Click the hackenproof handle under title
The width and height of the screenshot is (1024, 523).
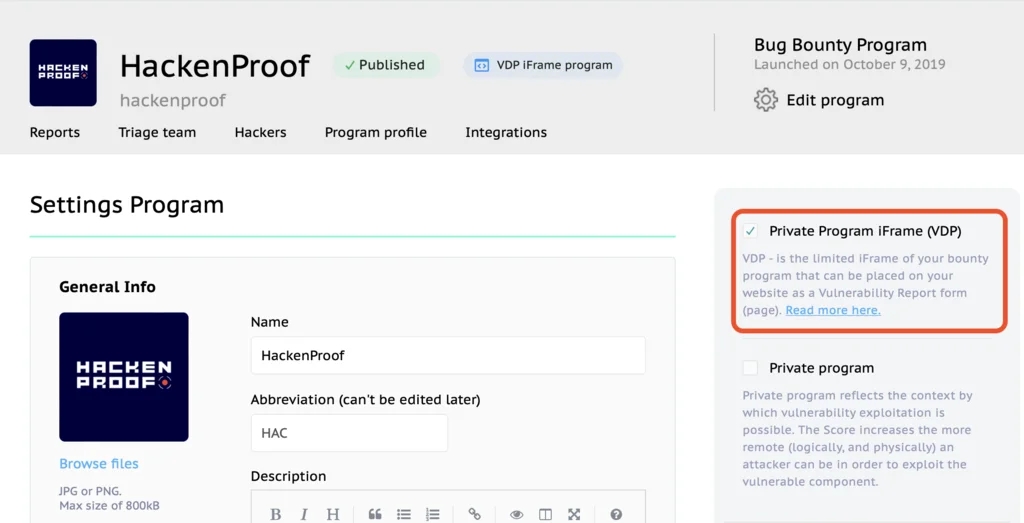(x=172, y=101)
